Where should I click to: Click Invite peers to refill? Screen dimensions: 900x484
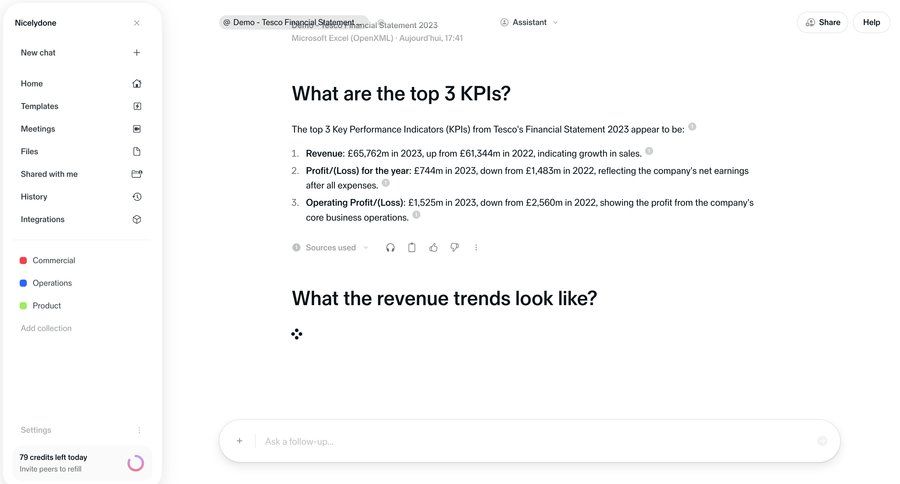(x=51, y=469)
